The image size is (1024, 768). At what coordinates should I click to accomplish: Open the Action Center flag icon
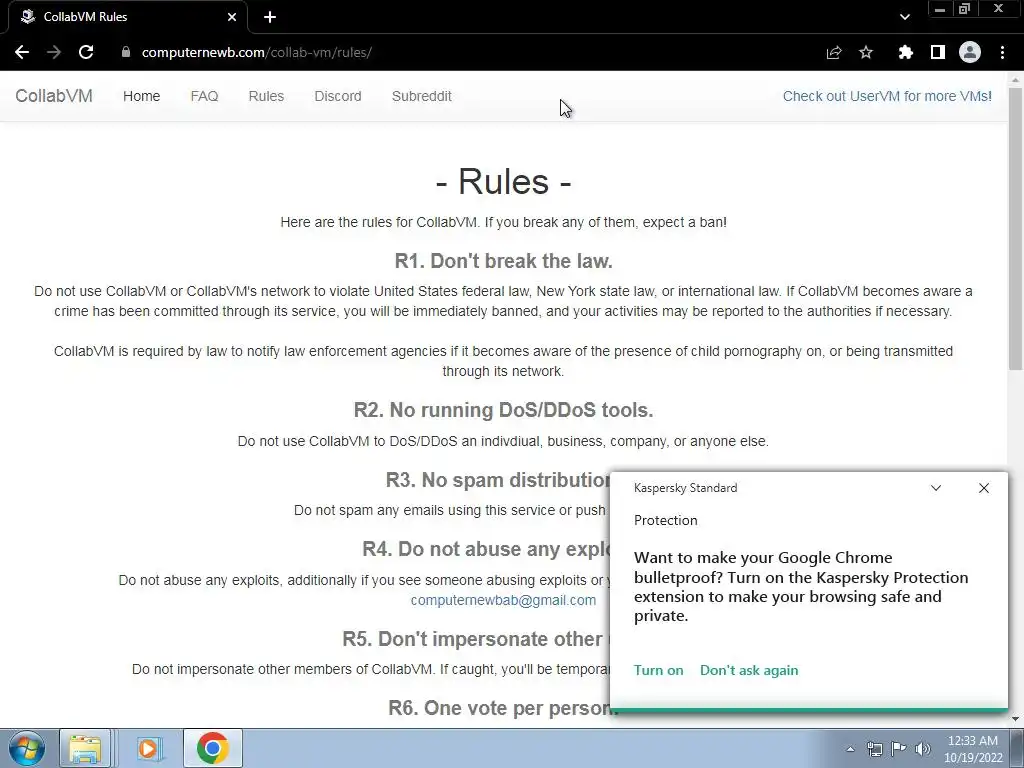pyautogui.click(x=899, y=749)
